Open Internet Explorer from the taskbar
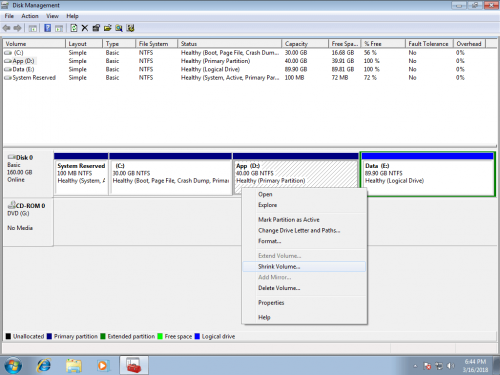This screenshot has width=500, height=375. click(44, 365)
